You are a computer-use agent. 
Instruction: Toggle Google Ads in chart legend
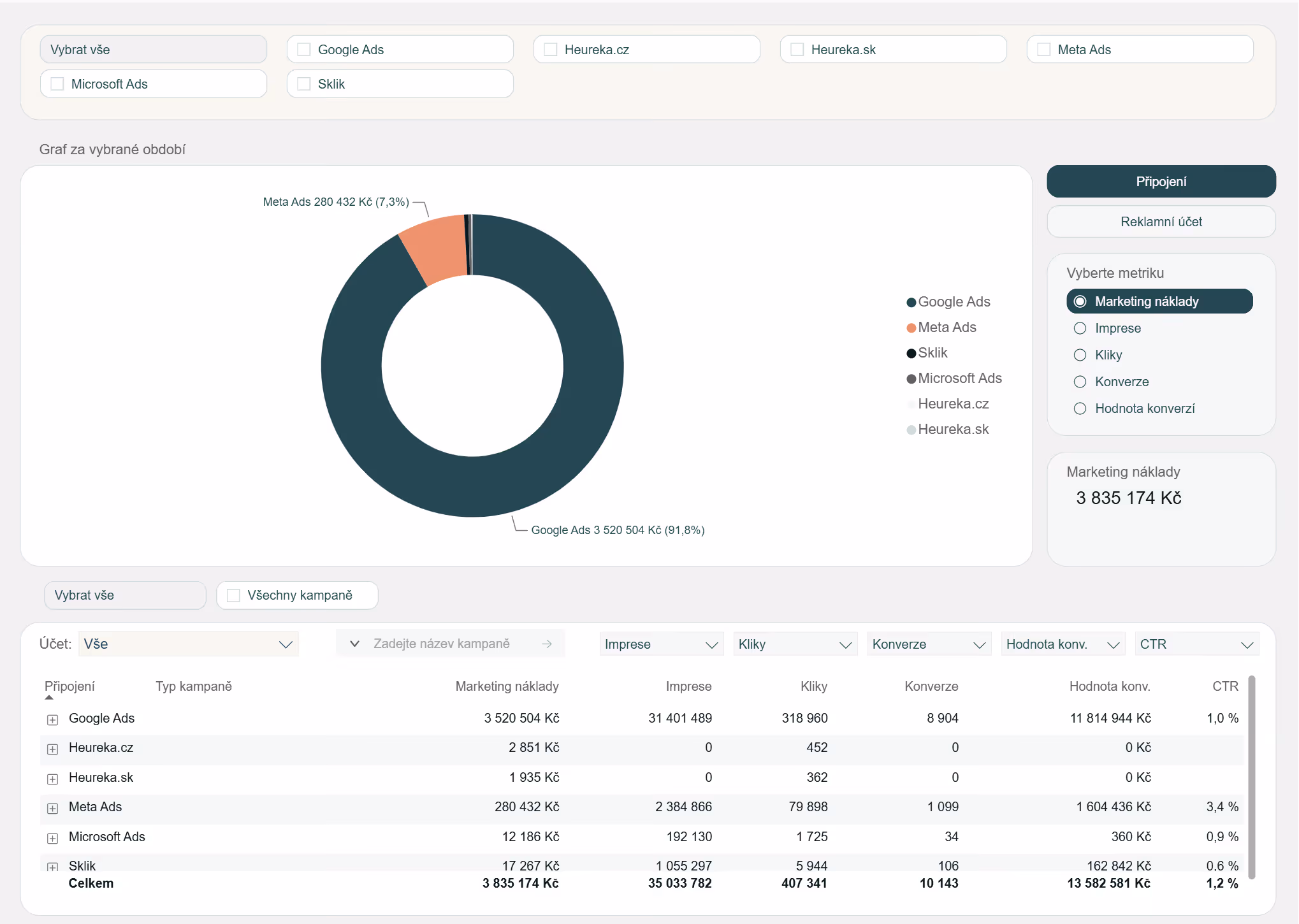pos(948,302)
